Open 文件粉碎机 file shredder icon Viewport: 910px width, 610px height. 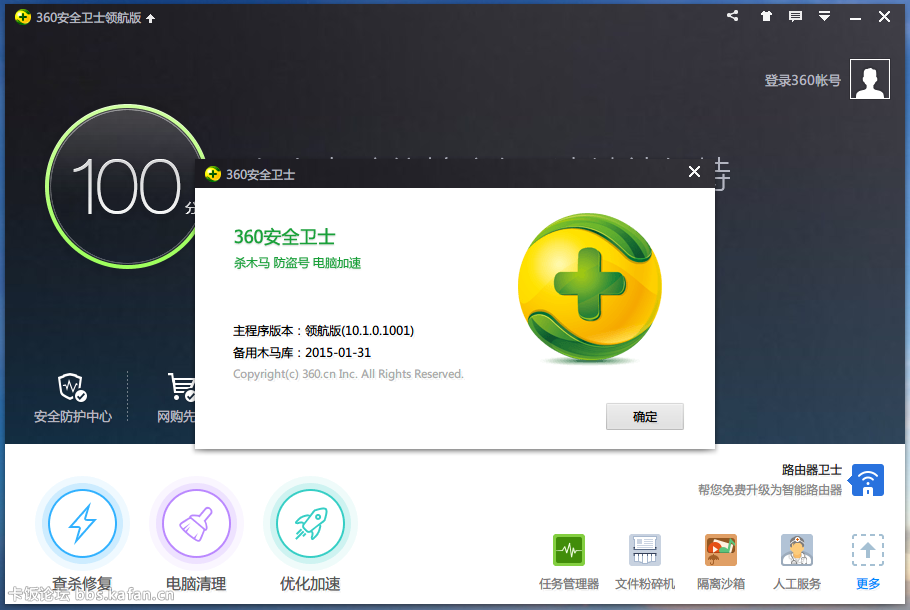(645, 550)
